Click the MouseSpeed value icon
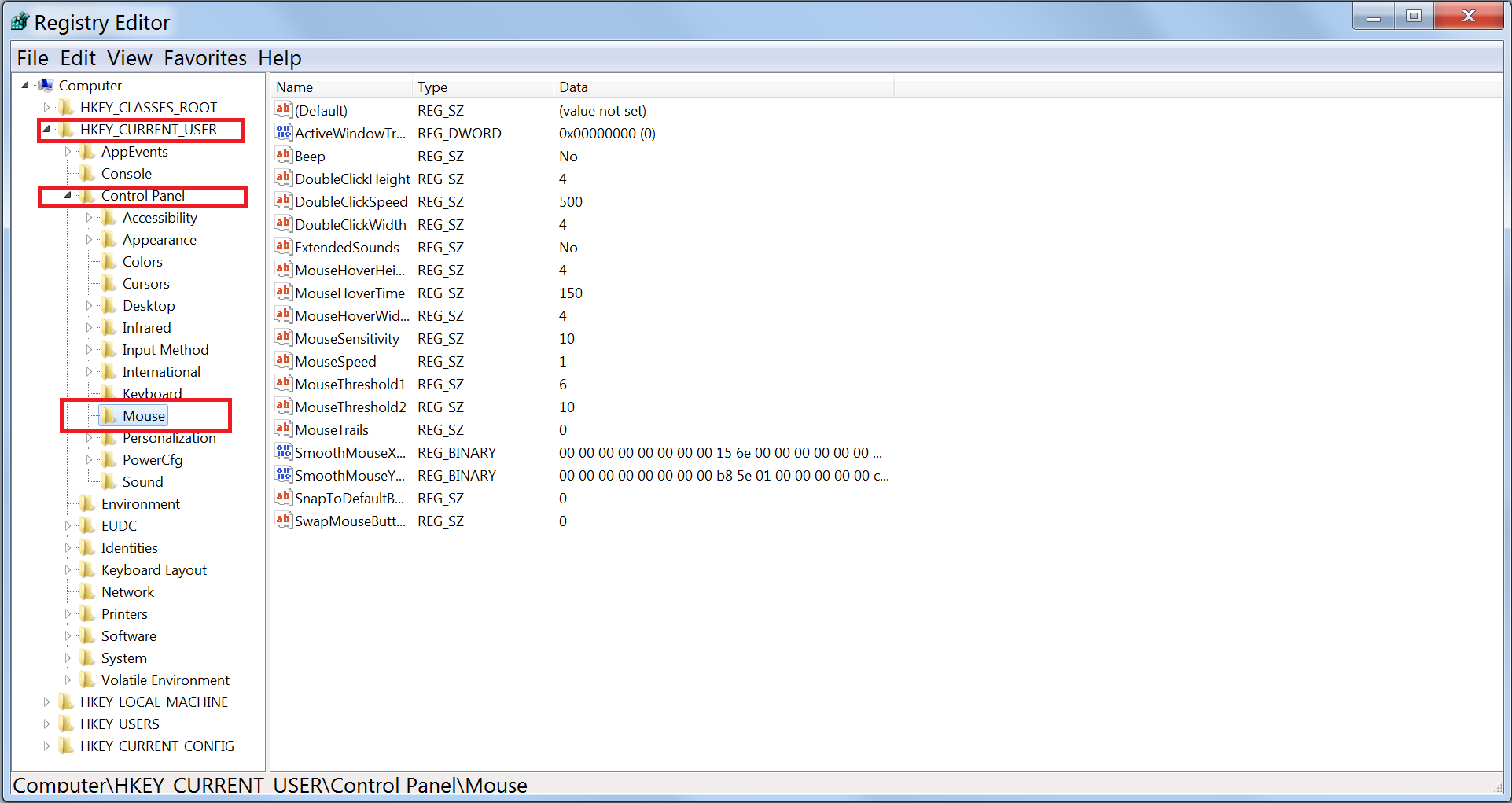The width and height of the screenshot is (1512, 803). click(x=284, y=360)
